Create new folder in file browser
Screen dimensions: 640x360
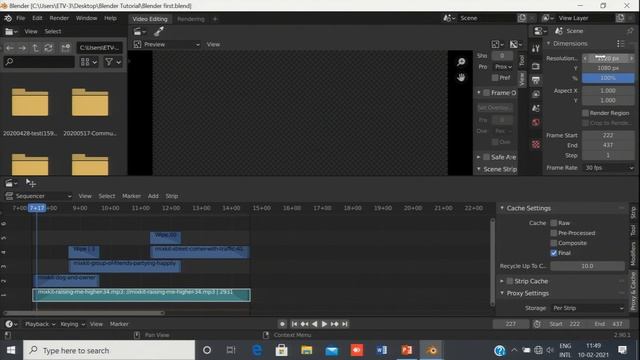point(65,48)
